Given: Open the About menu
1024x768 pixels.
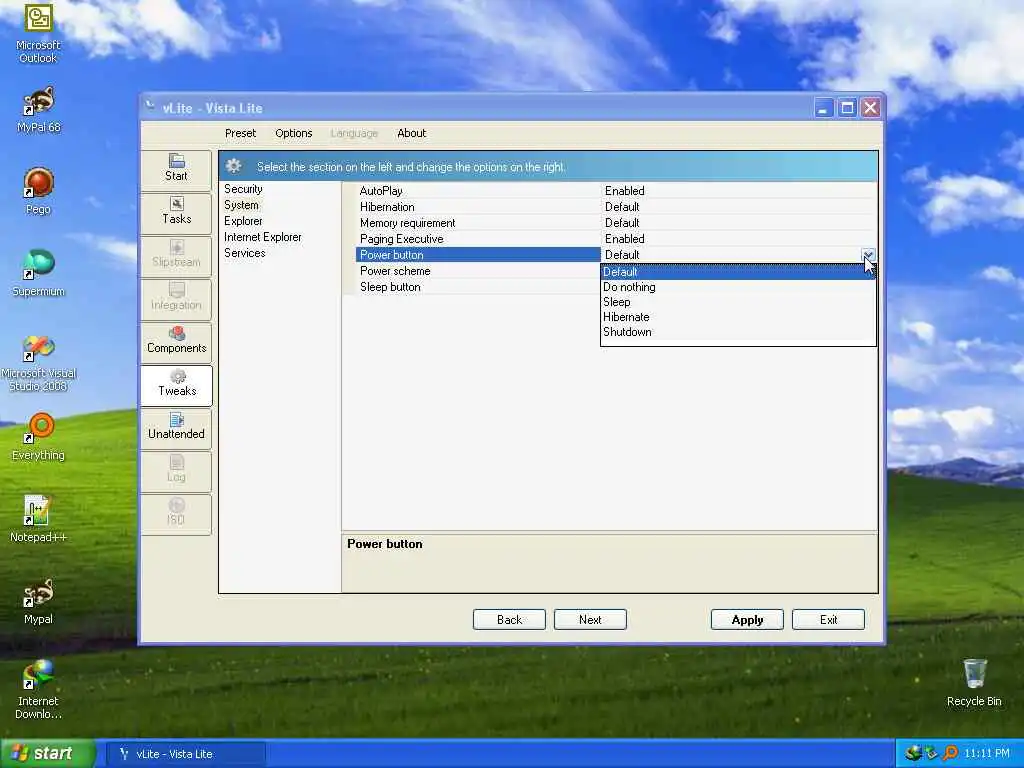Looking at the screenshot, I should [x=411, y=133].
